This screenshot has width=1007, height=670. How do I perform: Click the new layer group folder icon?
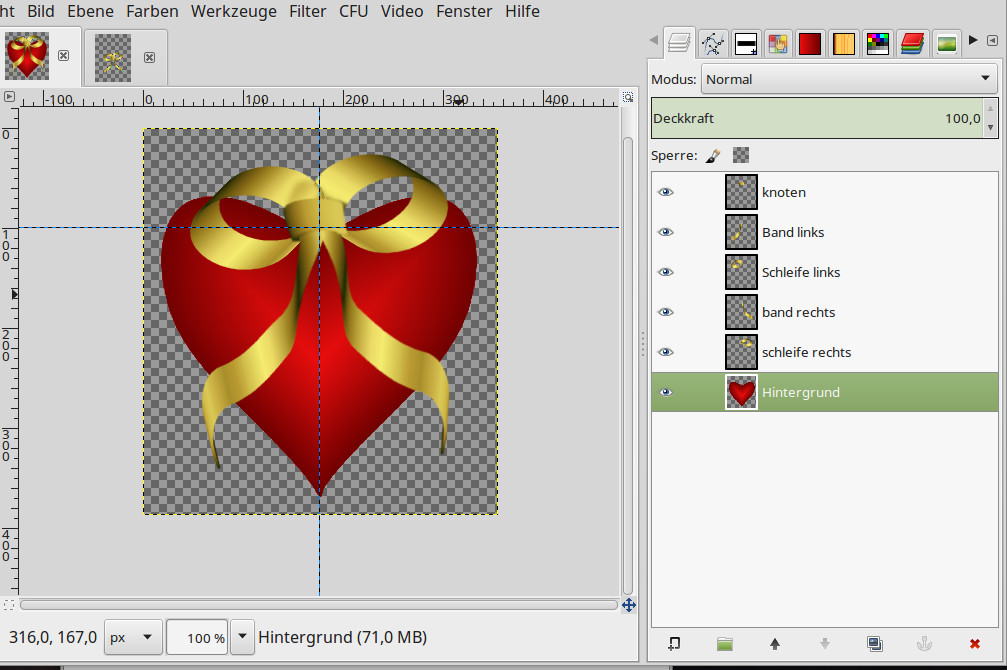coord(725,644)
